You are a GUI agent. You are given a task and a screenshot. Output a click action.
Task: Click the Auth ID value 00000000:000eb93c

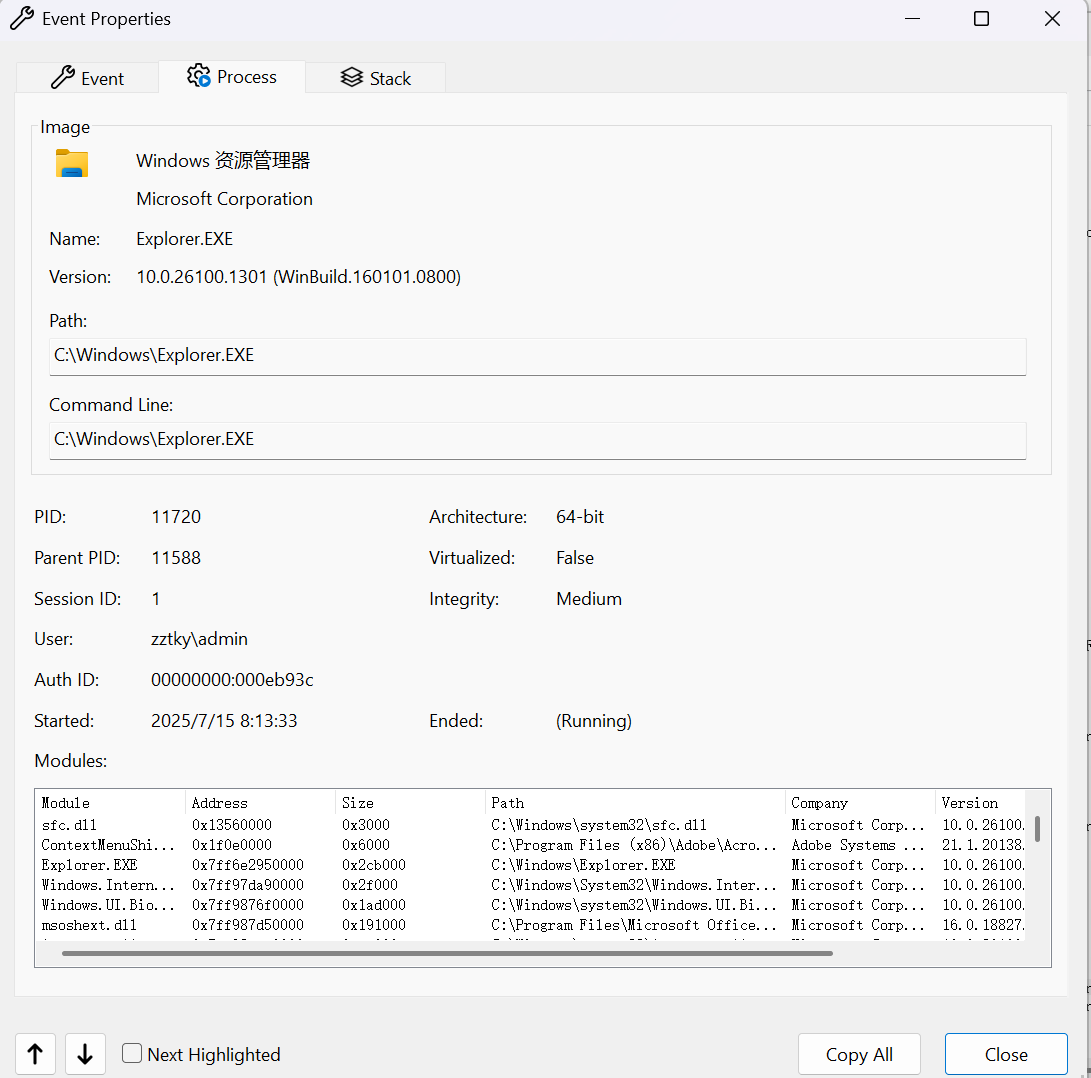tap(232, 680)
